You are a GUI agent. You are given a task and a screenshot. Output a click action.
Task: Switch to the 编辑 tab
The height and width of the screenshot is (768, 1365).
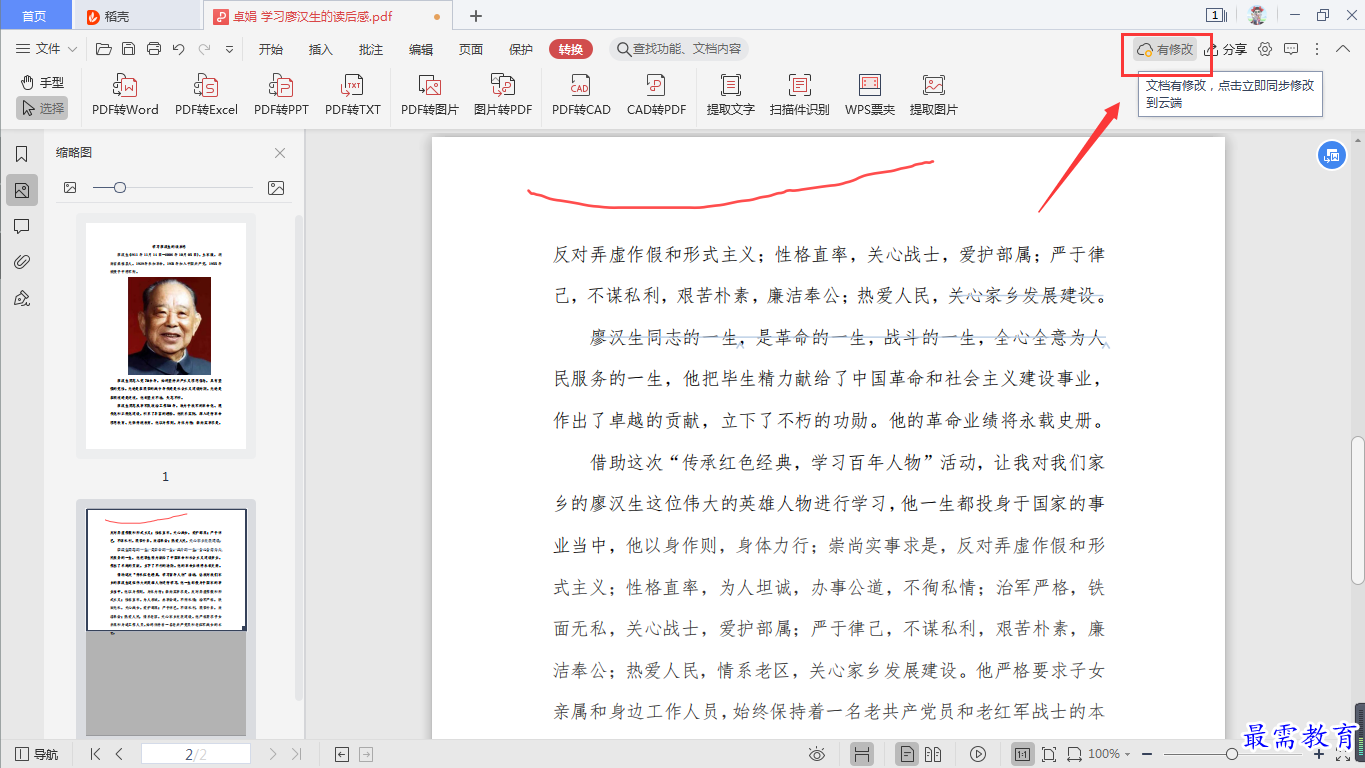pyautogui.click(x=421, y=49)
